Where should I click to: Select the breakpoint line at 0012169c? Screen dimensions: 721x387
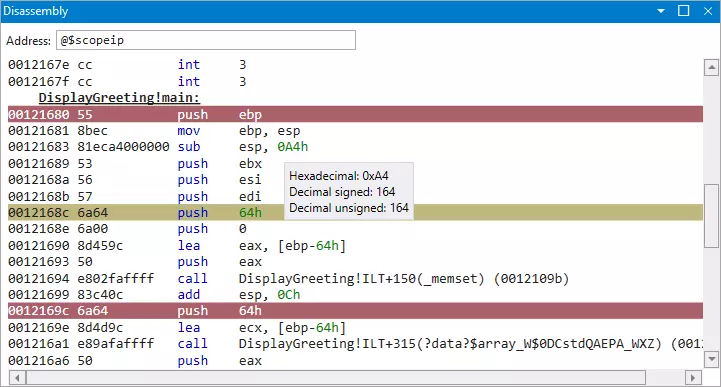[355, 311]
